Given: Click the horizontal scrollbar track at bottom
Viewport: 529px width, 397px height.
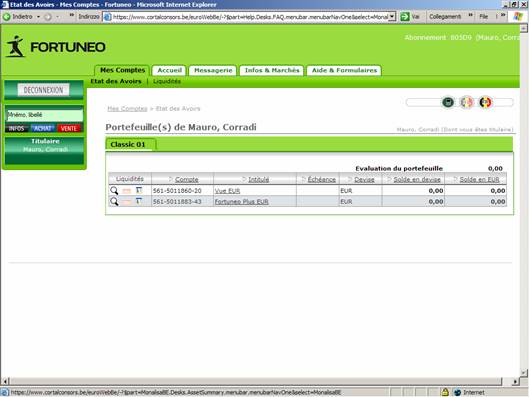Looking at the screenshot, I should point(256,381).
